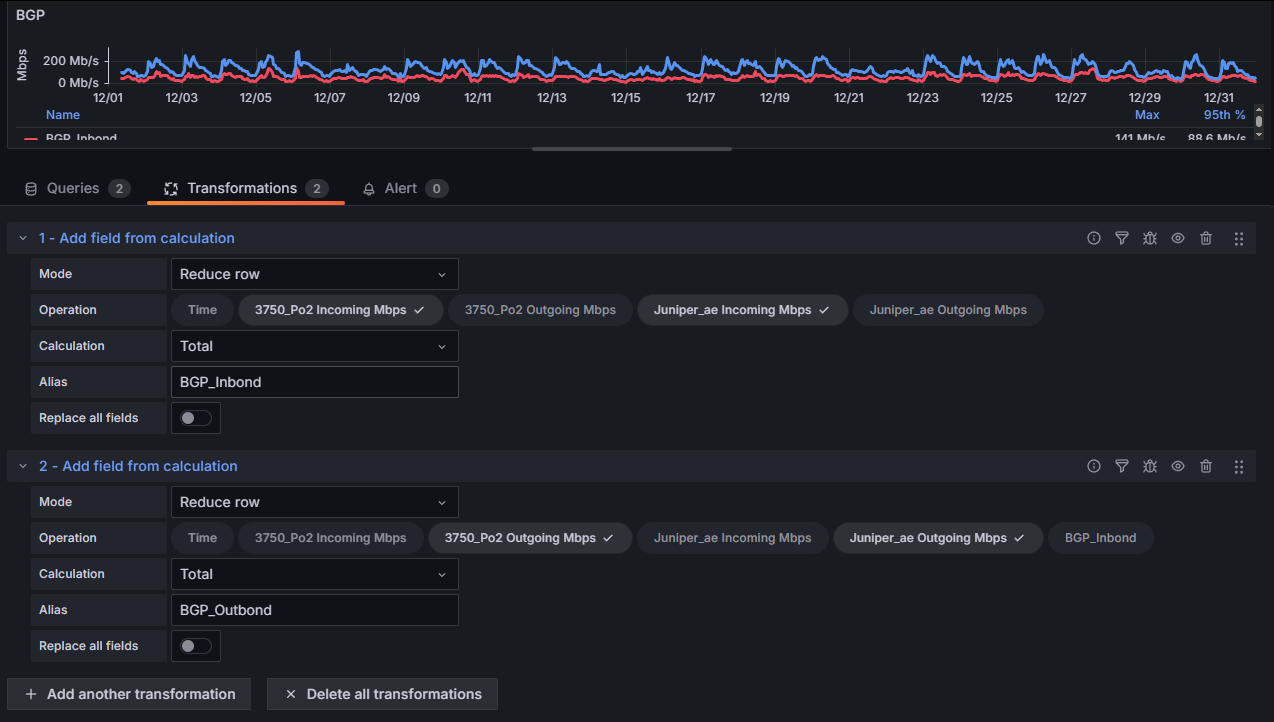Click Add another transformation button
This screenshot has height=722, width=1274.
(129, 694)
